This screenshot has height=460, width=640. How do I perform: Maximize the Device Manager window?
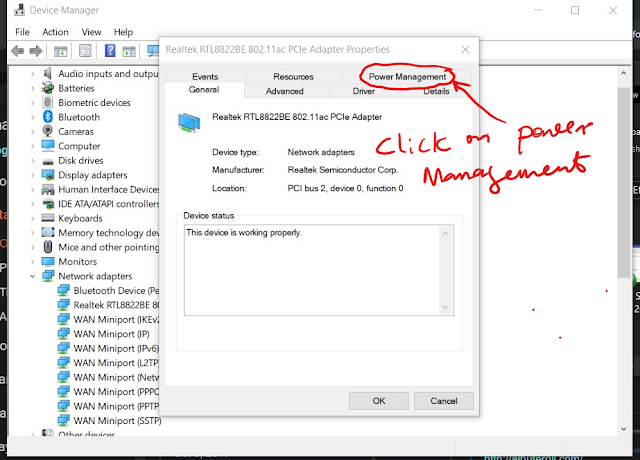575,10
